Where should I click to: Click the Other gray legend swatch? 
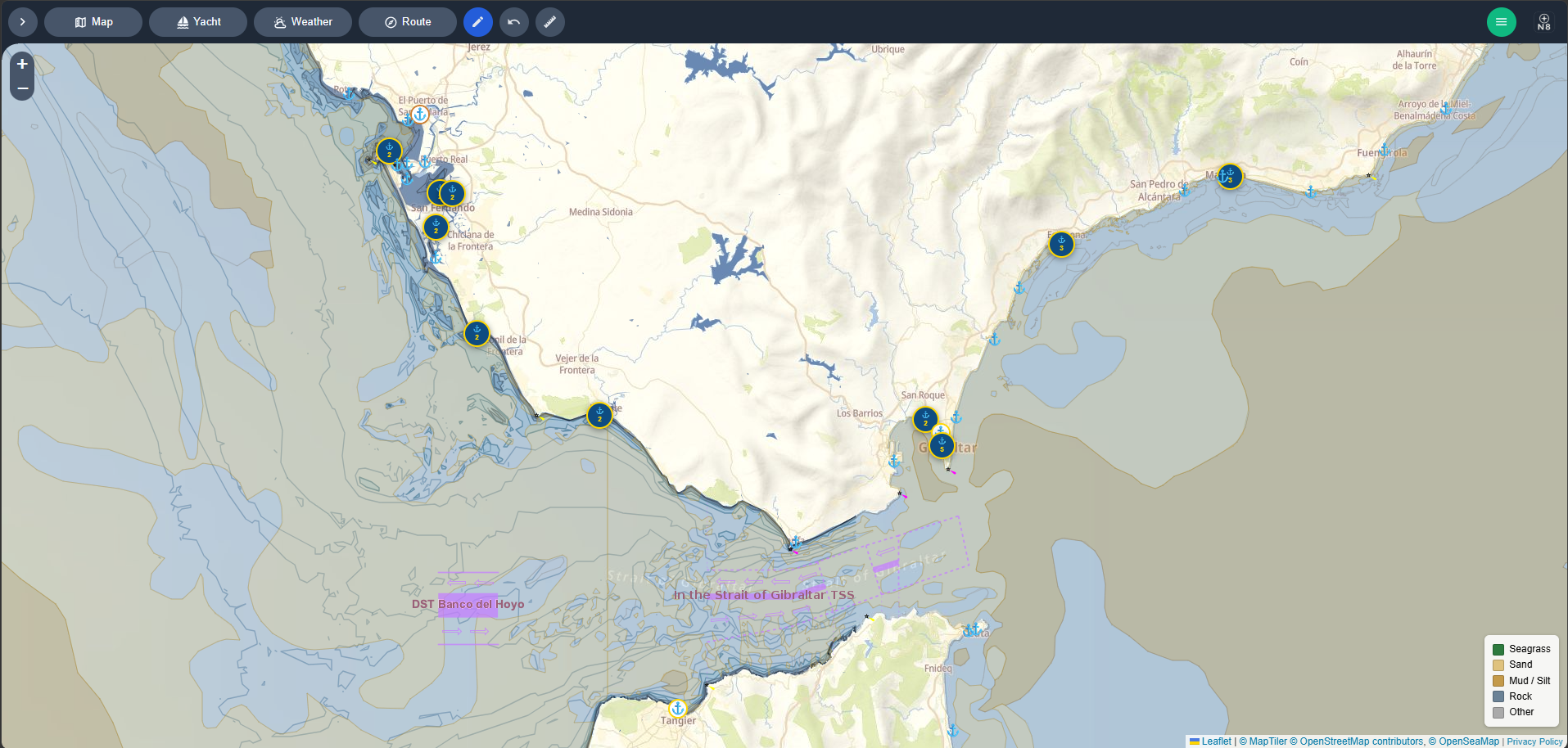click(1498, 713)
